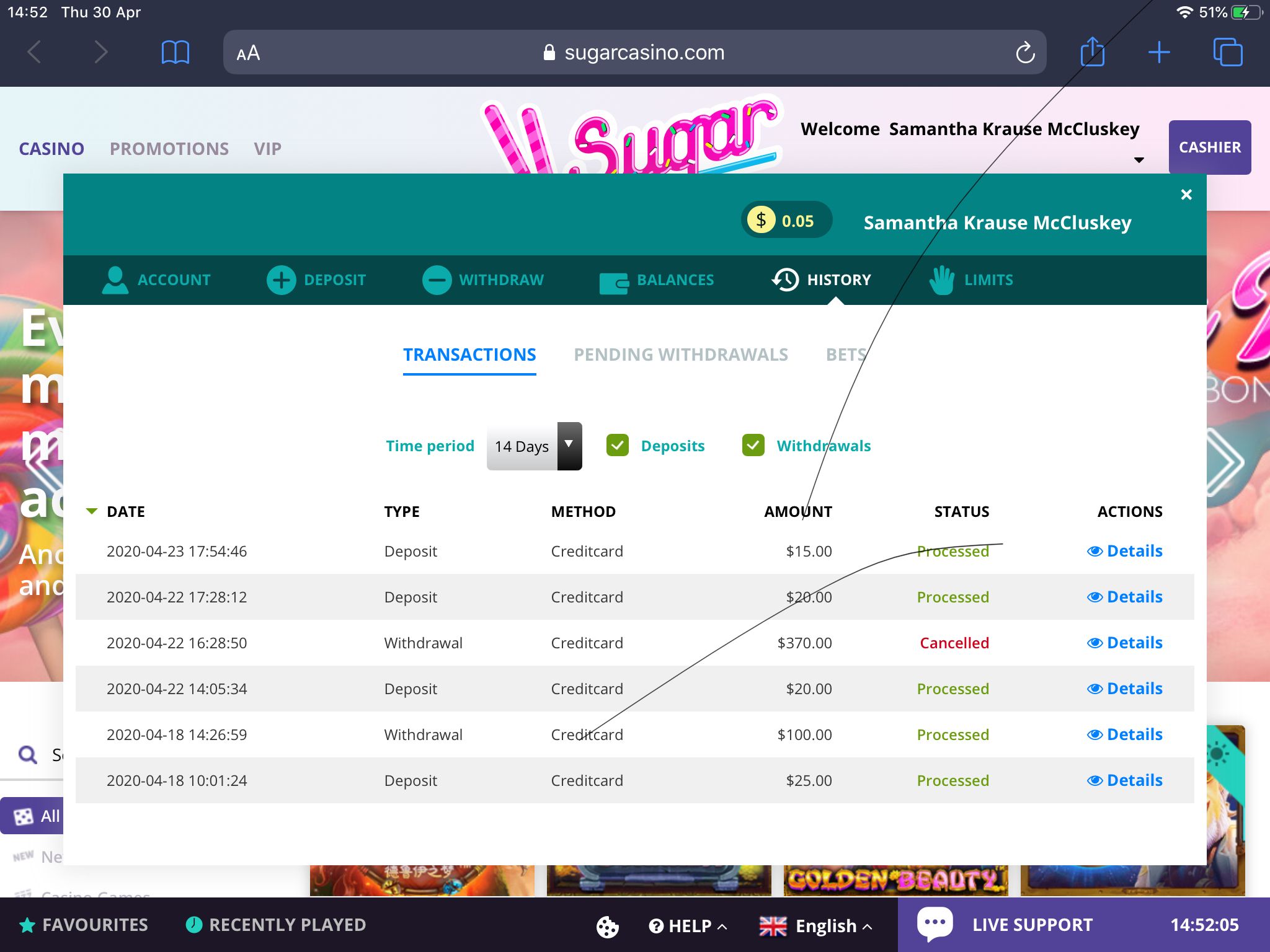Open the Safari share sheet icon

(1092, 51)
